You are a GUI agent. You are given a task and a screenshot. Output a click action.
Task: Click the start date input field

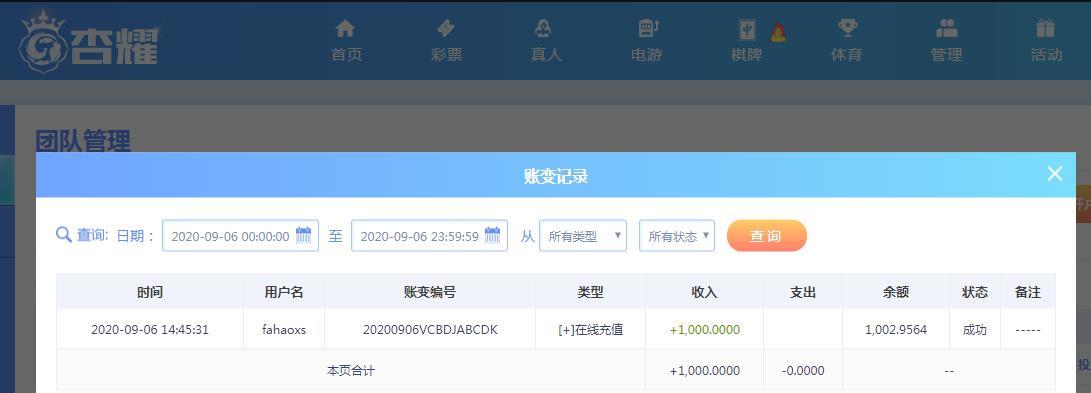[x=240, y=236]
